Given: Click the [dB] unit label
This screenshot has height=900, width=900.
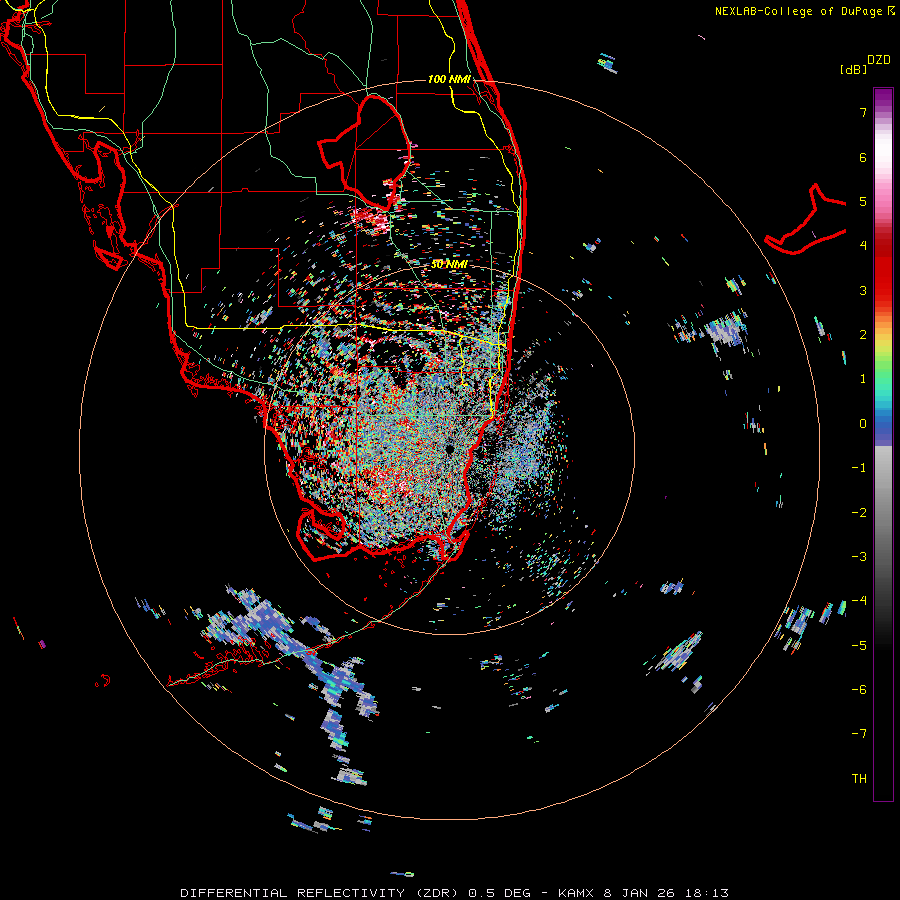Looking at the screenshot, I should [853, 69].
